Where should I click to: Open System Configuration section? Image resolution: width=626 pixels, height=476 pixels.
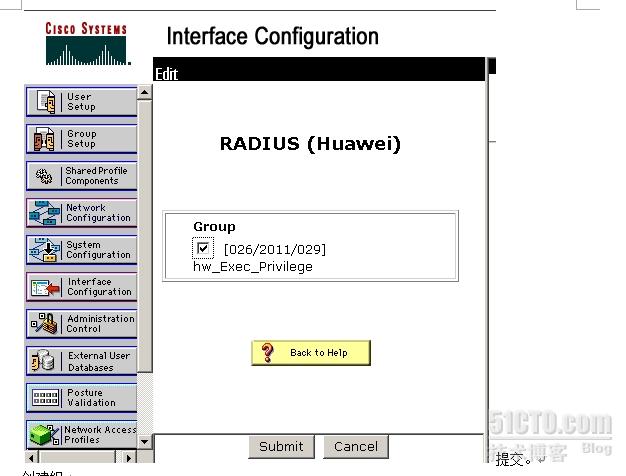(81, 250)
